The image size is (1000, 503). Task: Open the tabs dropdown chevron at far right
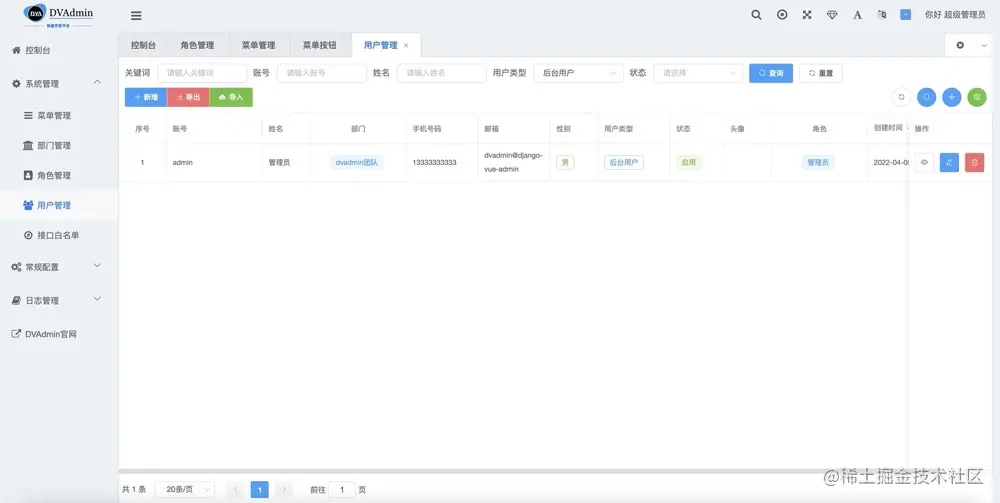(x=983, y=45)
